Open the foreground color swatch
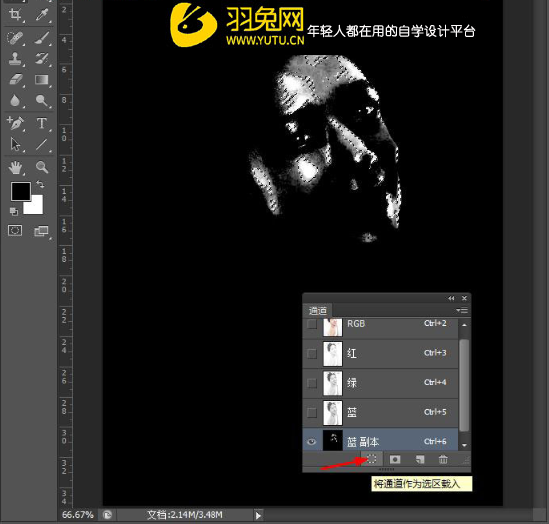The width and height of the screenshot is (549, 524). click(20, 191)
